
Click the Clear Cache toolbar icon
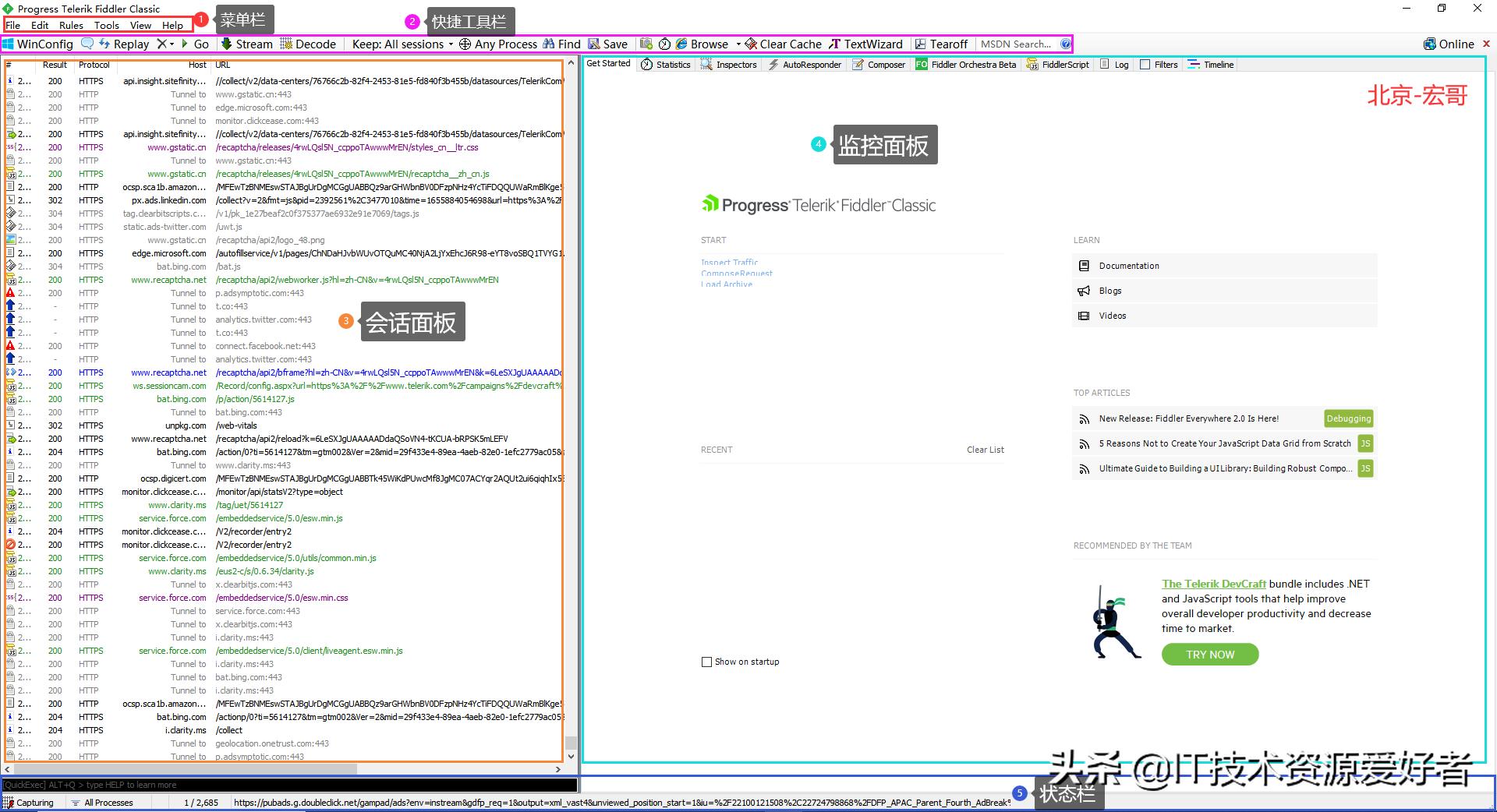pyautogui.click(x=783, y=44)
